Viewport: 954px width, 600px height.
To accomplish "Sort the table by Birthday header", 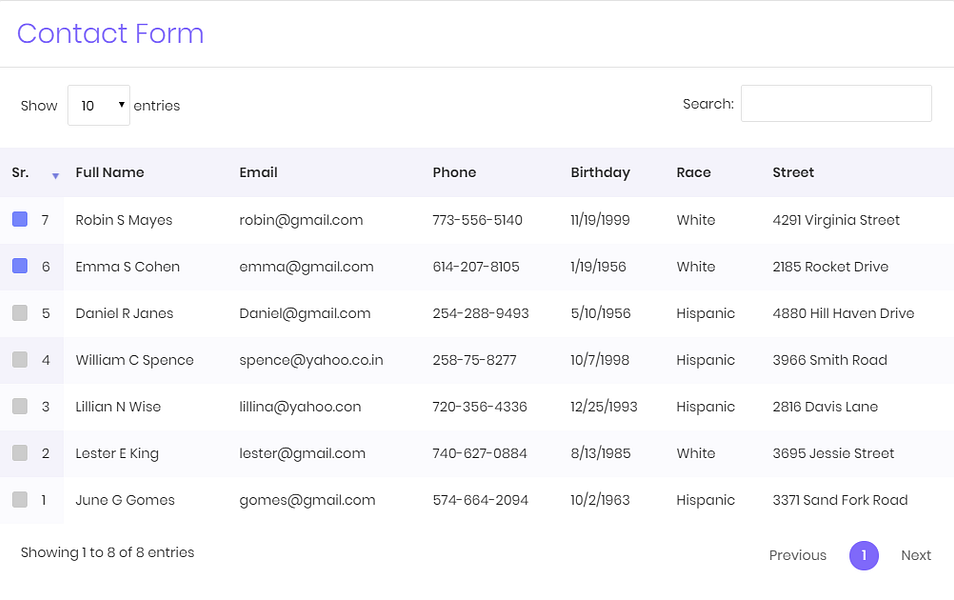I will click(x=600, y=172).
